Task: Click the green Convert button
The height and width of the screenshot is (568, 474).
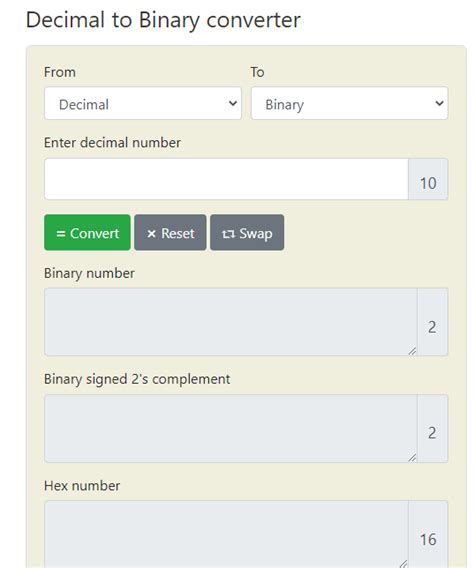Action: click(x=87, y=233)
